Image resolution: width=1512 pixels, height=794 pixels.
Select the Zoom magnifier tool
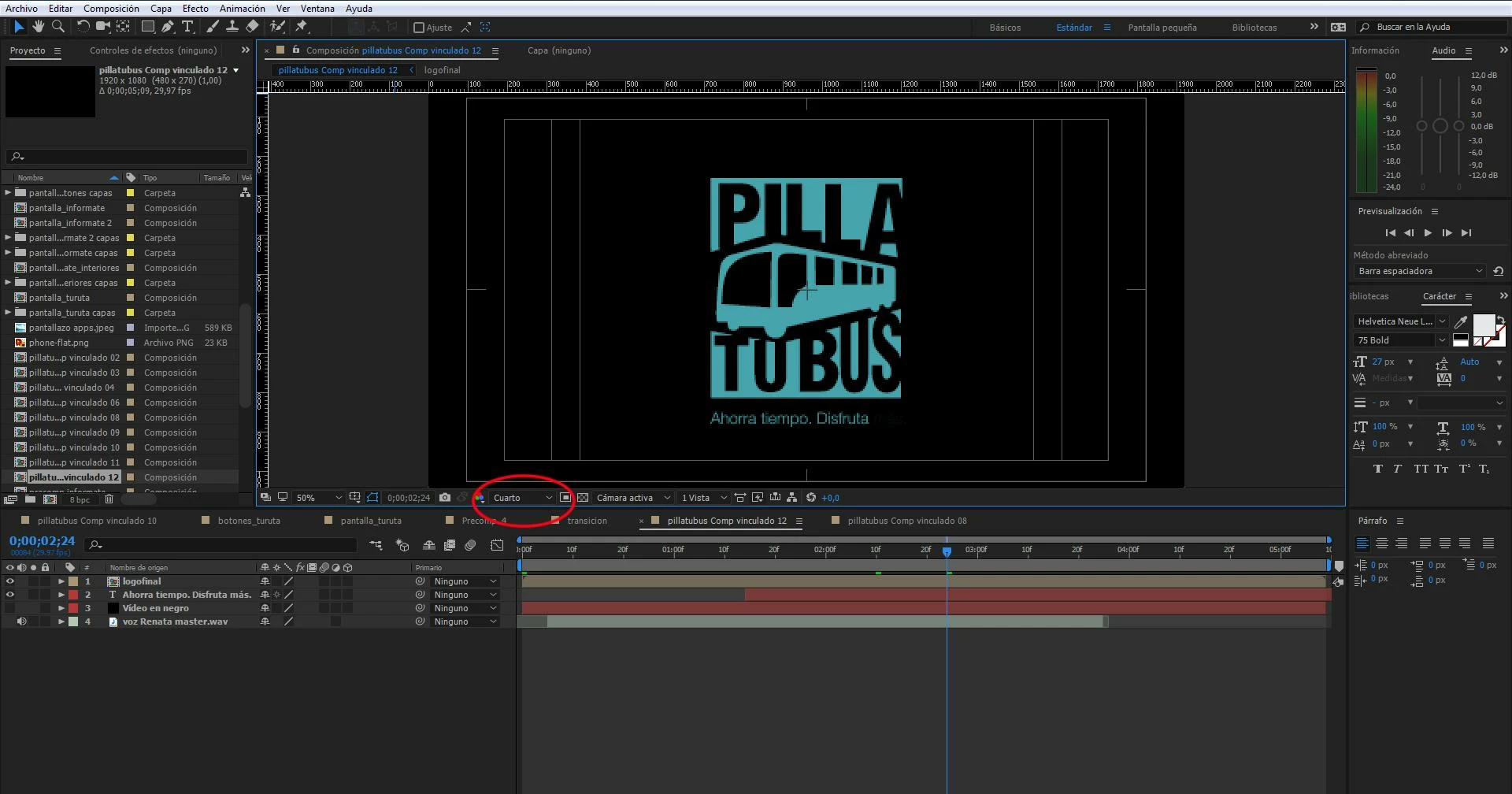coord(58,27)
